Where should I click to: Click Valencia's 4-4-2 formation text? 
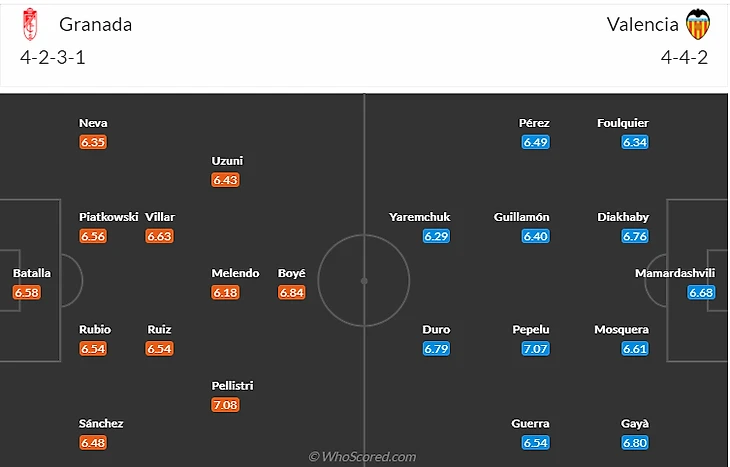pyautogui.click(x=684, y=57)
